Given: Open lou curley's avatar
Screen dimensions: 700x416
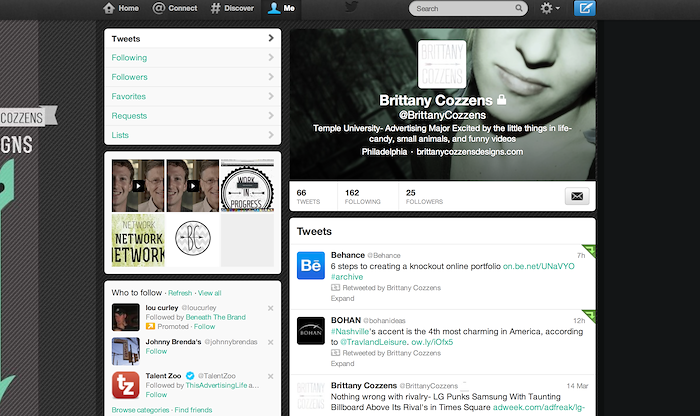Looking at the screenshot, I should (125, 317).
